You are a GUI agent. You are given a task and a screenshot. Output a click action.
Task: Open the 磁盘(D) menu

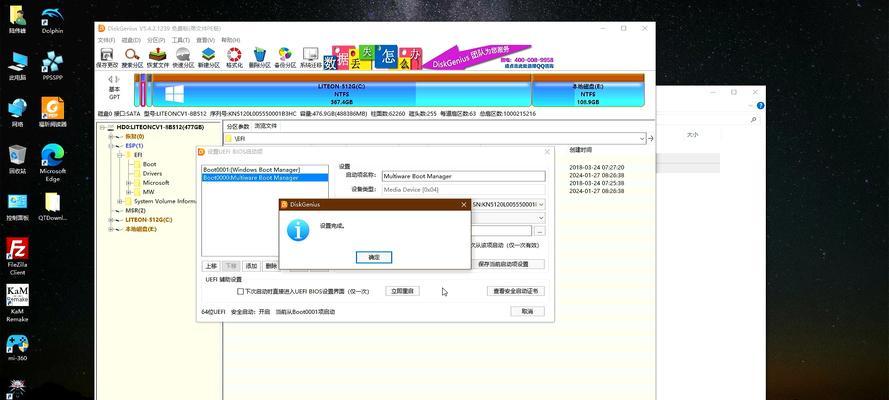pos(131,40)
